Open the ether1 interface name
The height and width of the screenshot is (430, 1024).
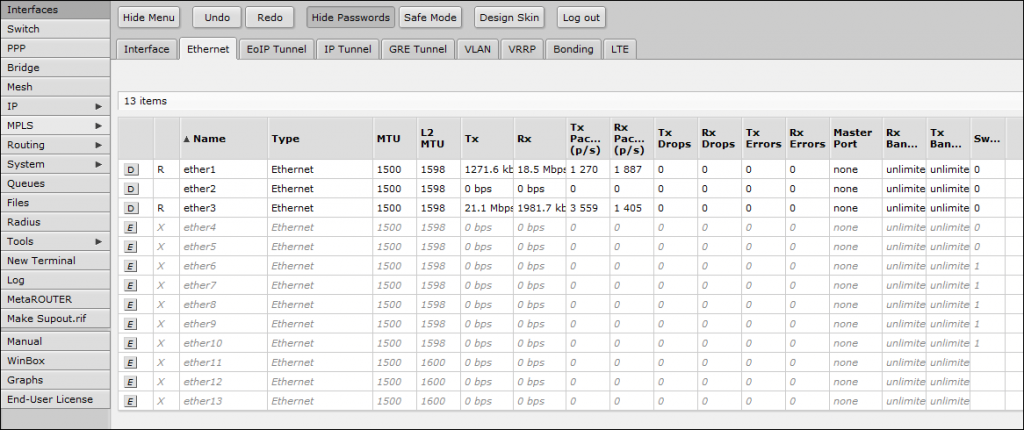(x=199, y=170)
